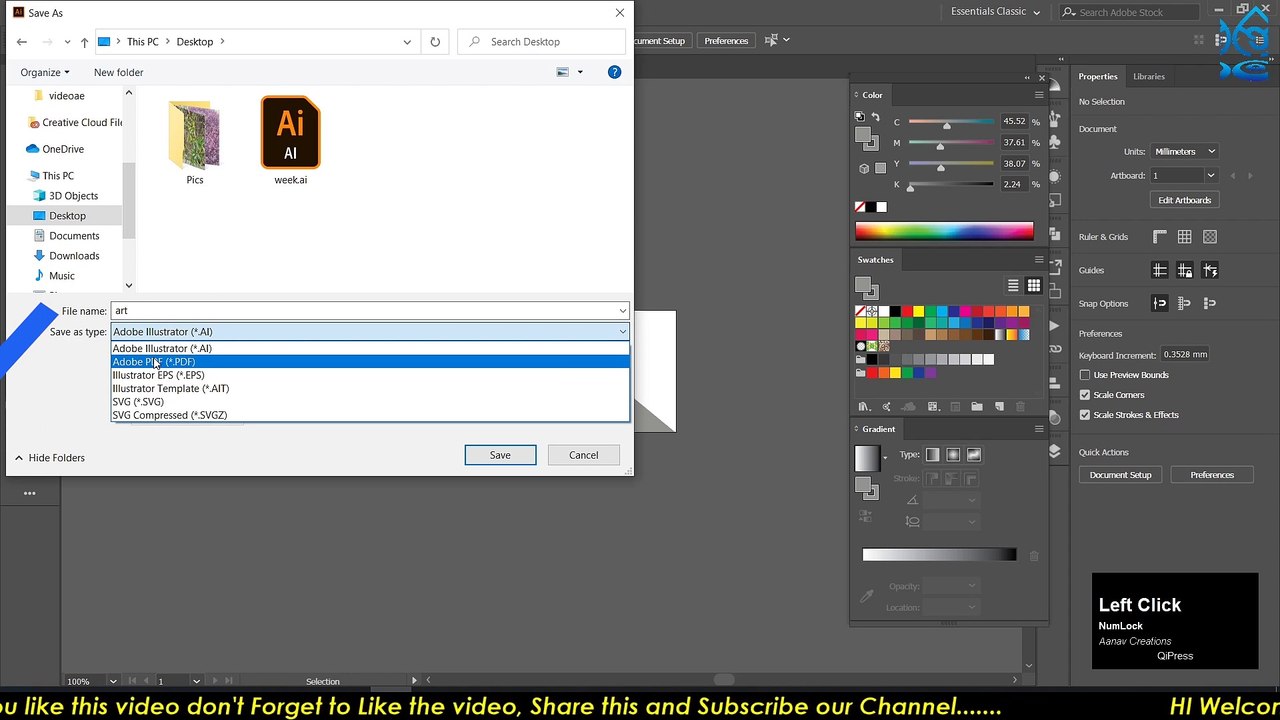This screenshot has width=1280, height=720.
Task: Select Freeform gradient type
Action: [x=974, y=455]
